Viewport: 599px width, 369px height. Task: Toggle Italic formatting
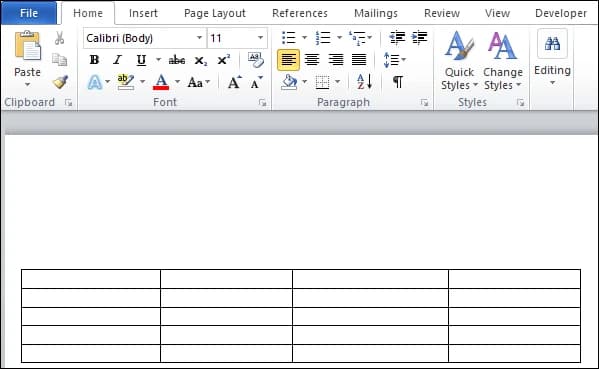[x=118, y=60]
